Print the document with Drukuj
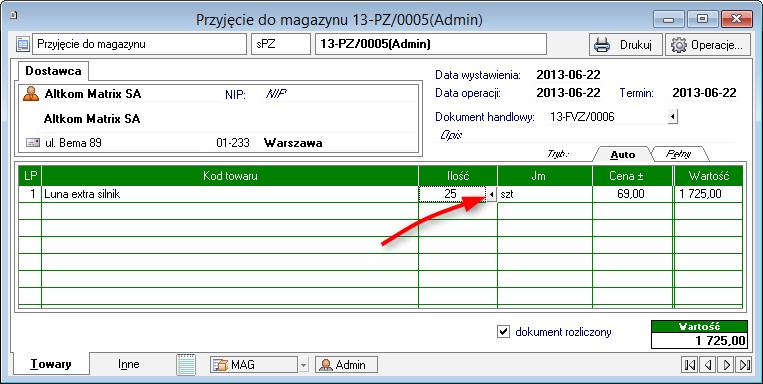The width and height of the screenshot is (763, 384). click(x=625, y=45)
